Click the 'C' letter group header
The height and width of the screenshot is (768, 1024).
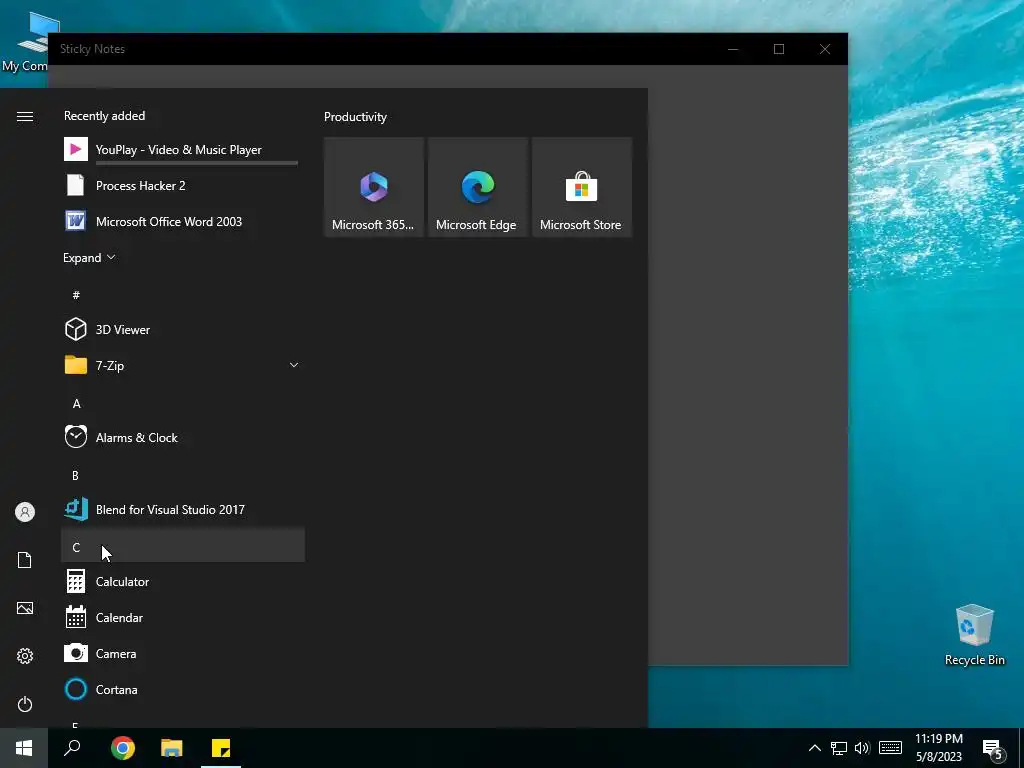pos(183,547)
